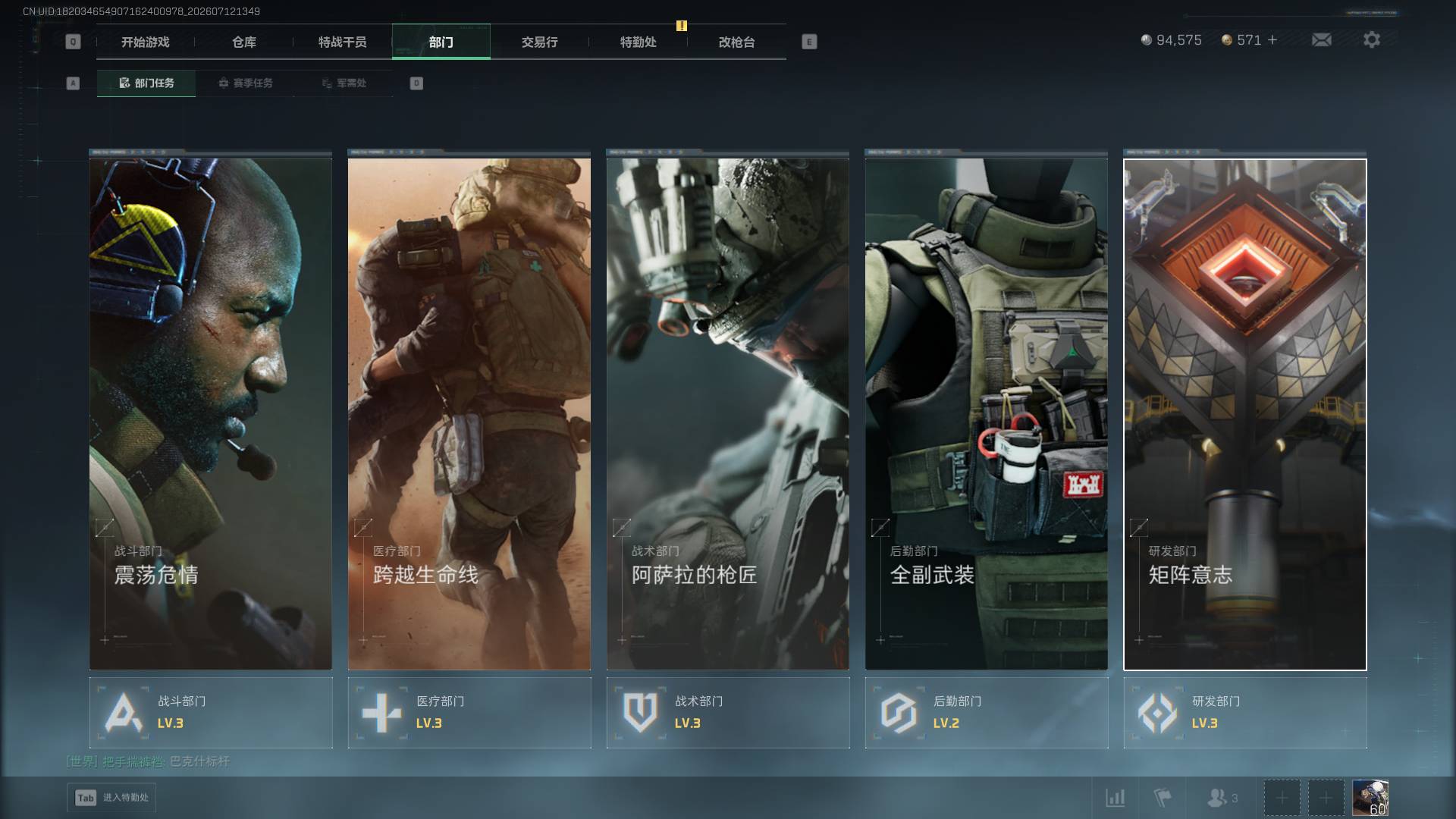1456x819 pixels.
Task: Add premium currency with plus icon
Action: pos(1272,40)
